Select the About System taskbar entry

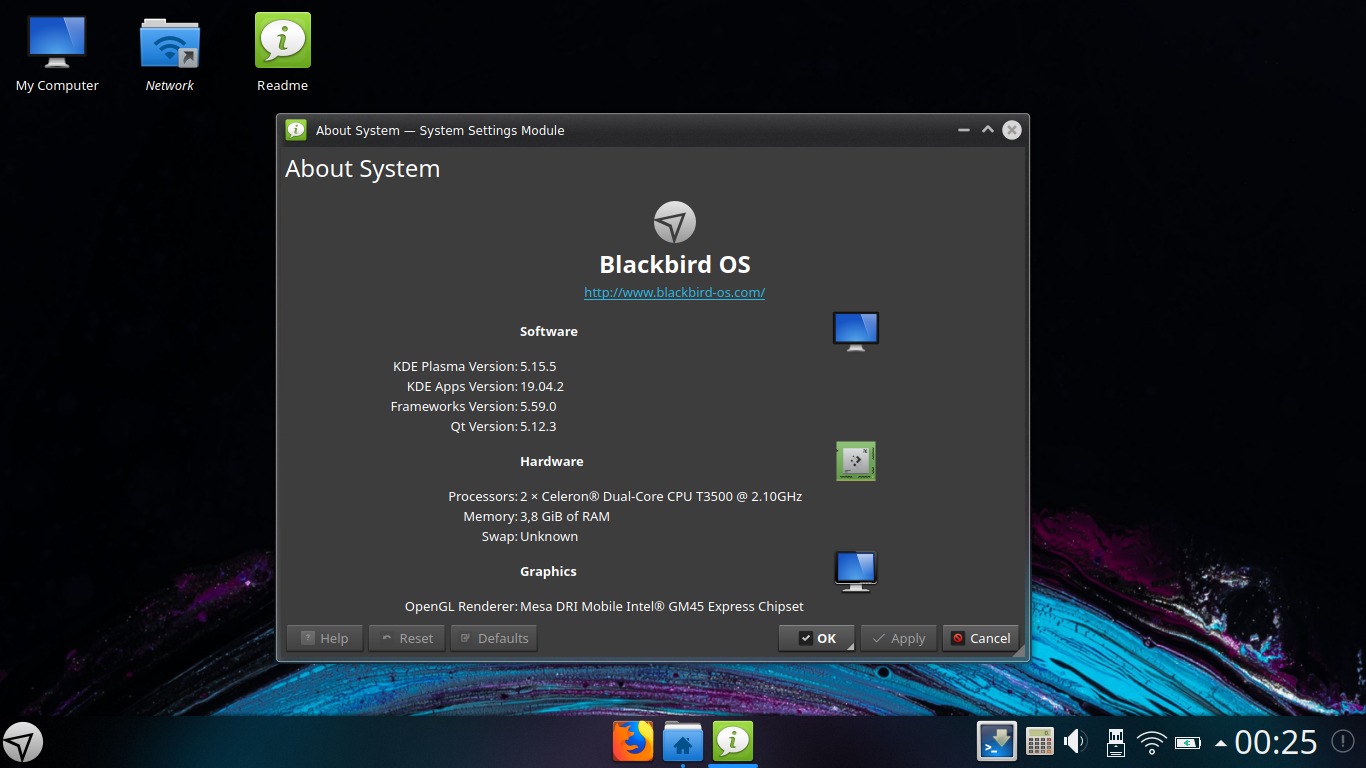tap(733, 742)
